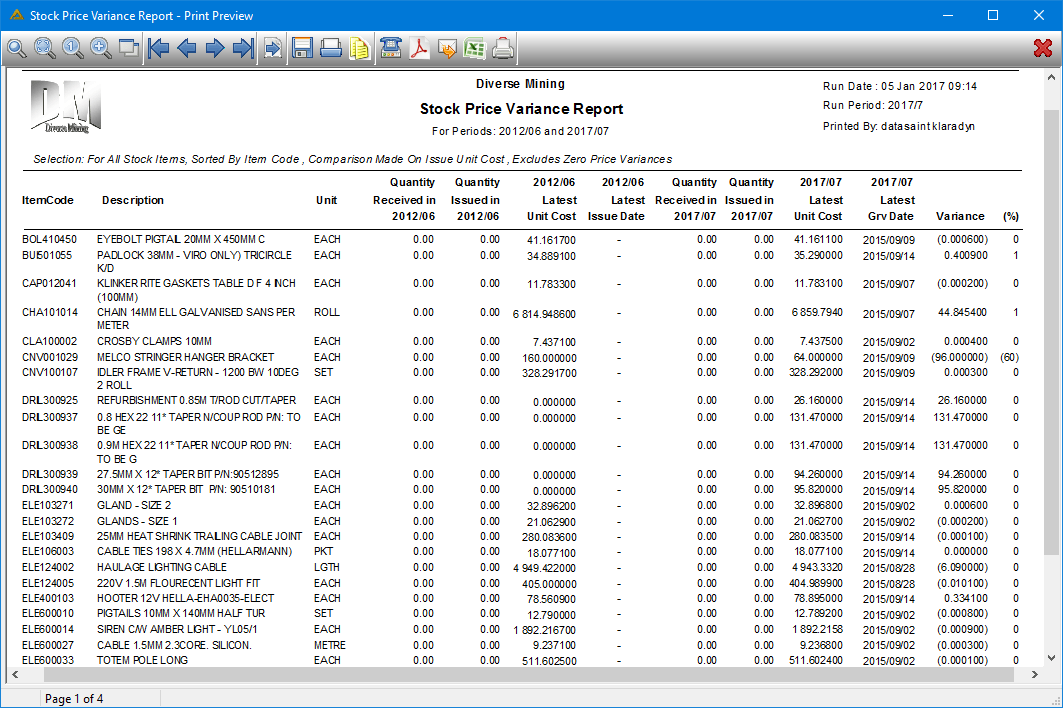Viewport: 1063px width, 708px height.
Task: Print the report using blue printer icon
Action: point(331,48)
